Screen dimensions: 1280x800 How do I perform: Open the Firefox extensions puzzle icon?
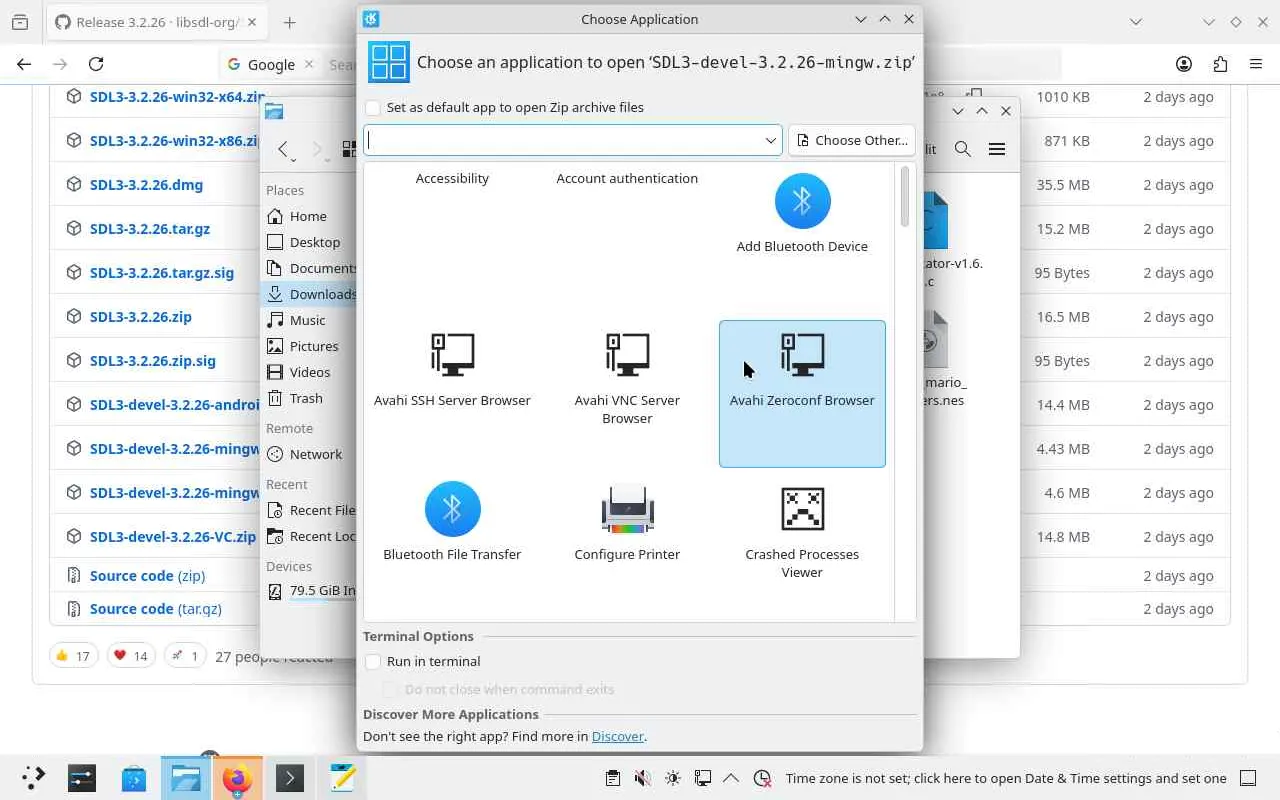tap(1220, 64)
